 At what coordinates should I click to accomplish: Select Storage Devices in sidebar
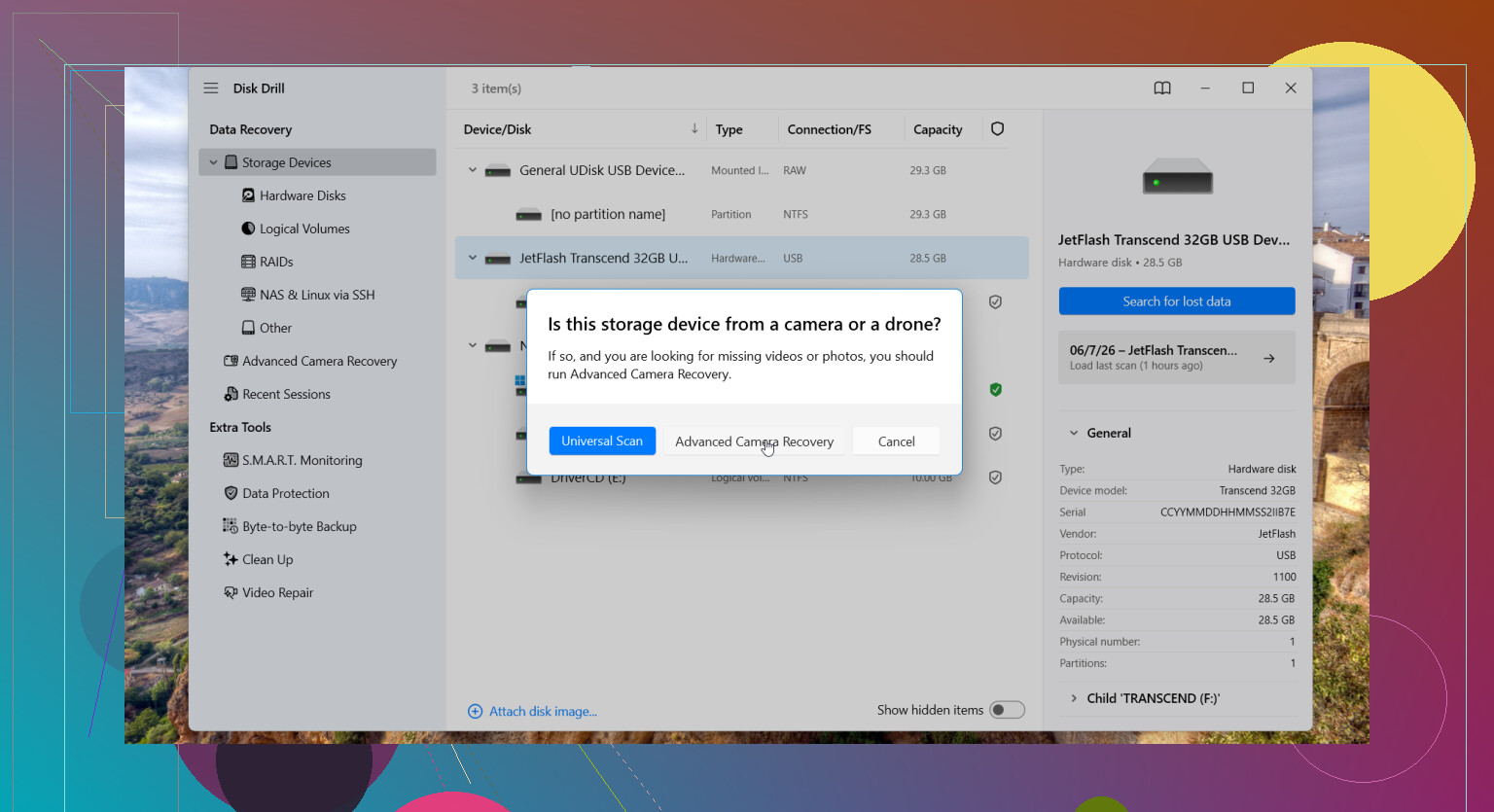coord(317,162)
